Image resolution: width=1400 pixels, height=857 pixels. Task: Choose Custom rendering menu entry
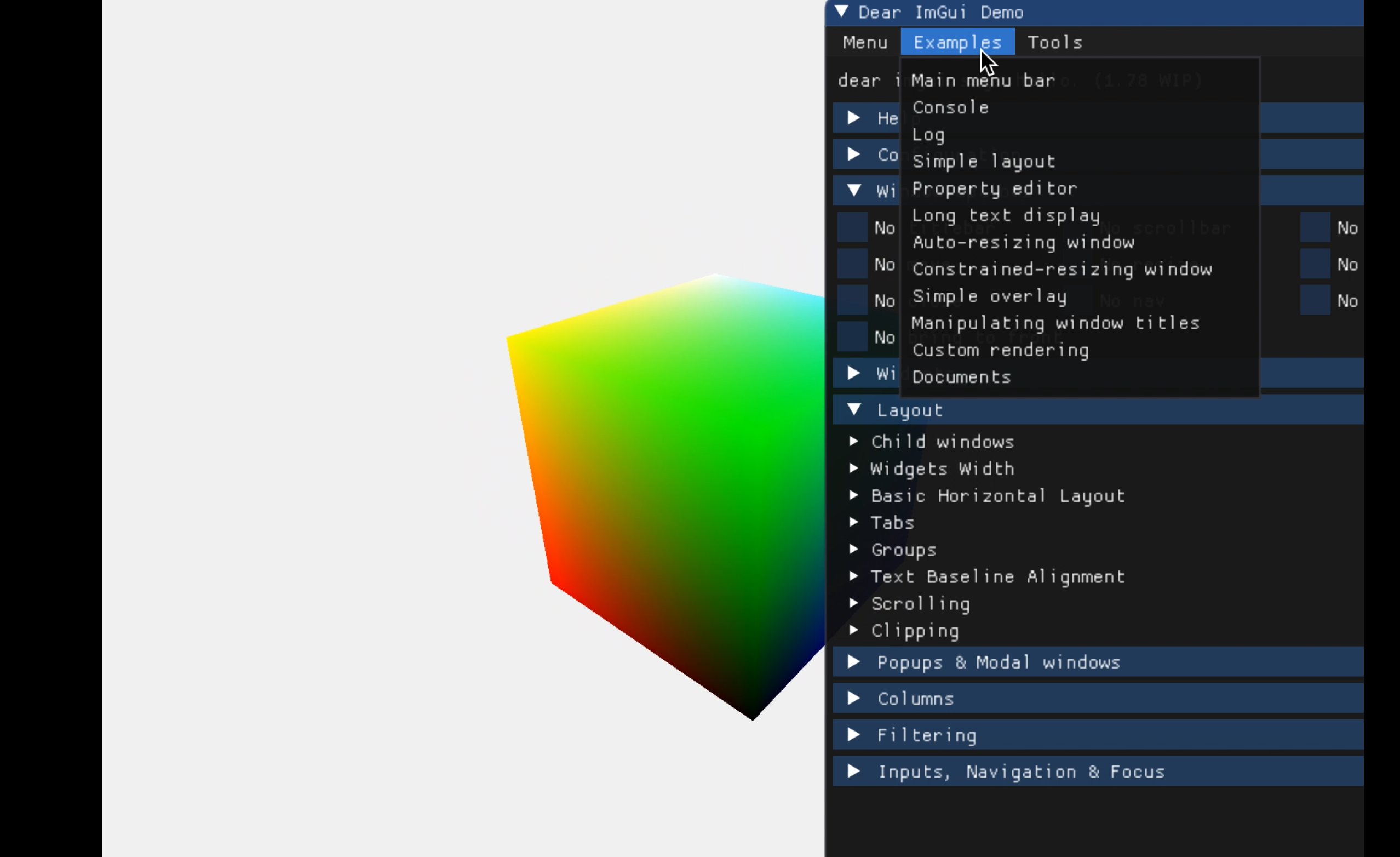click(x=1000, y=350)
